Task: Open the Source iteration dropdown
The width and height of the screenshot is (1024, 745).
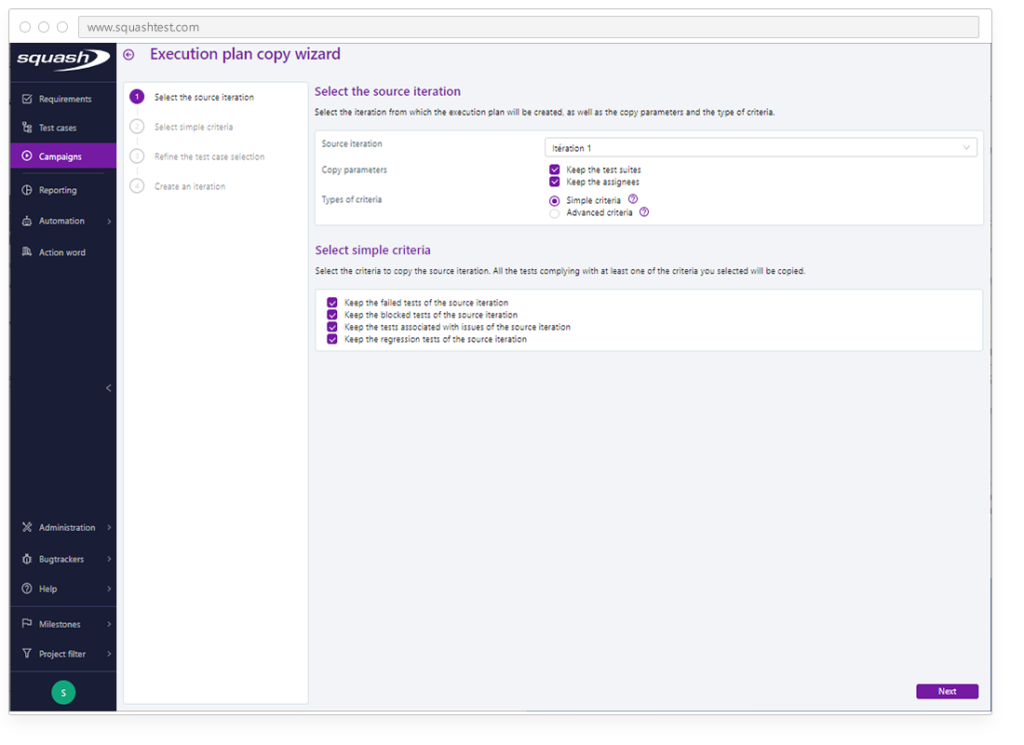Action: (x=761, y=148)
